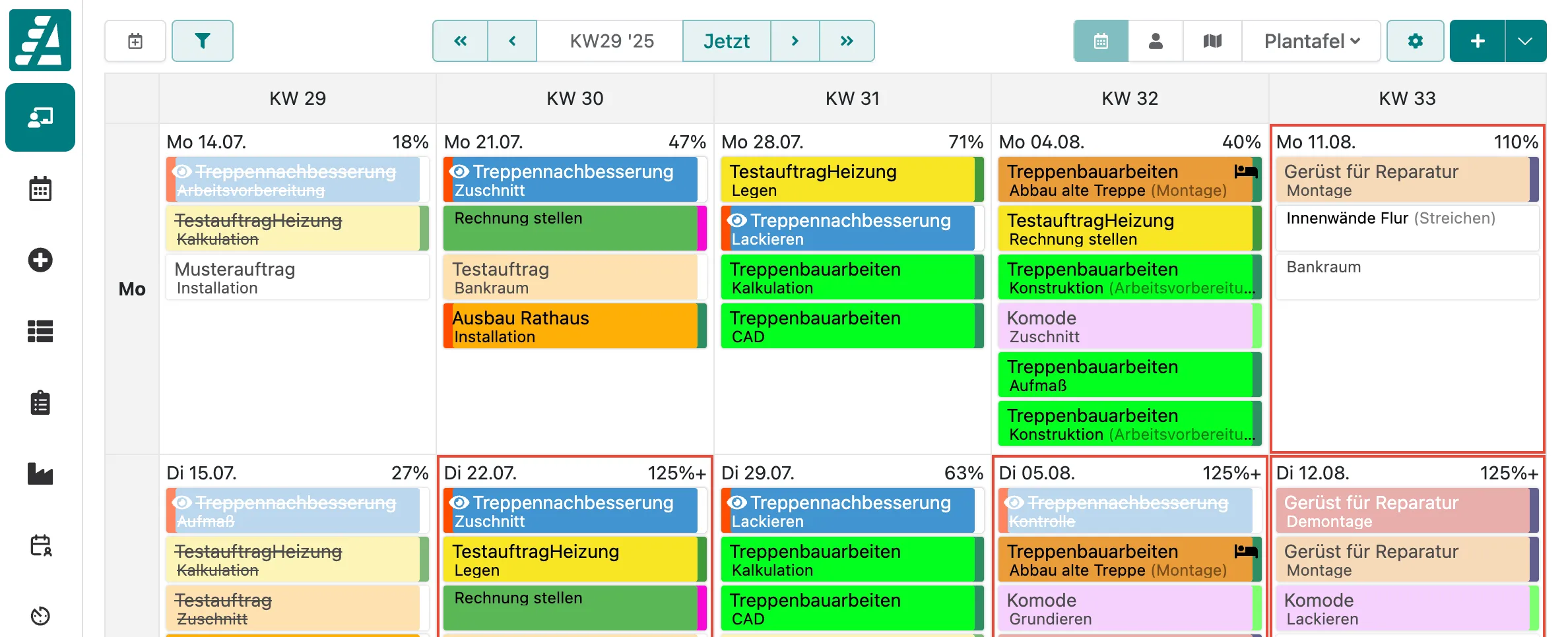1568x637 pixels.
Task: Open the clipboard tasks sidebar icon
Action: click(40, 402)
